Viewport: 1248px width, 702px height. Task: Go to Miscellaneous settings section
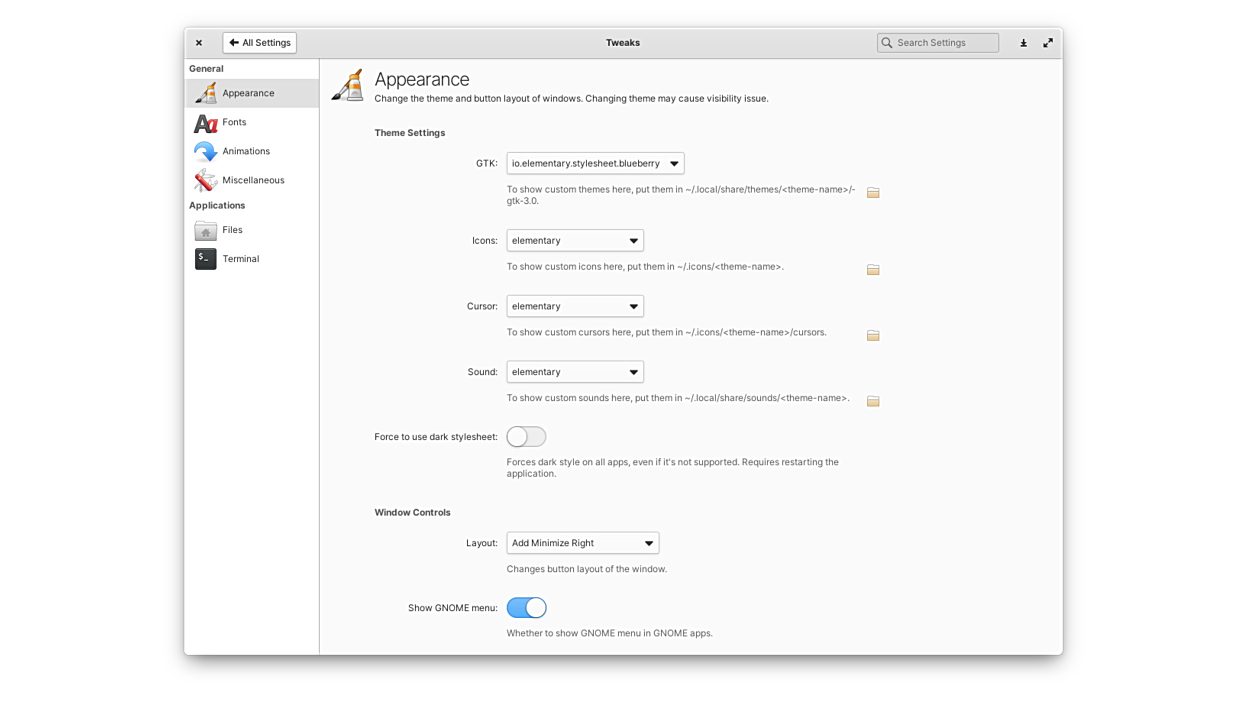252,180
